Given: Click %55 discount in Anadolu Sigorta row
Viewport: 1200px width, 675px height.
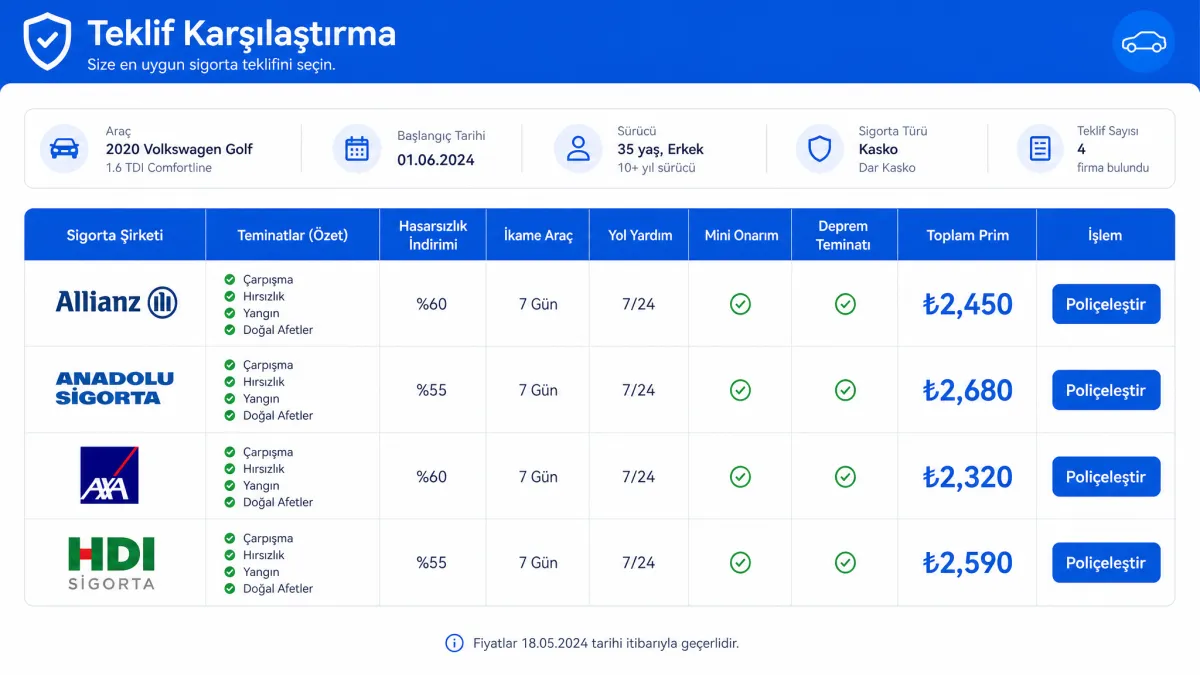Looking at the screenshot, I should tap(432, 390).
